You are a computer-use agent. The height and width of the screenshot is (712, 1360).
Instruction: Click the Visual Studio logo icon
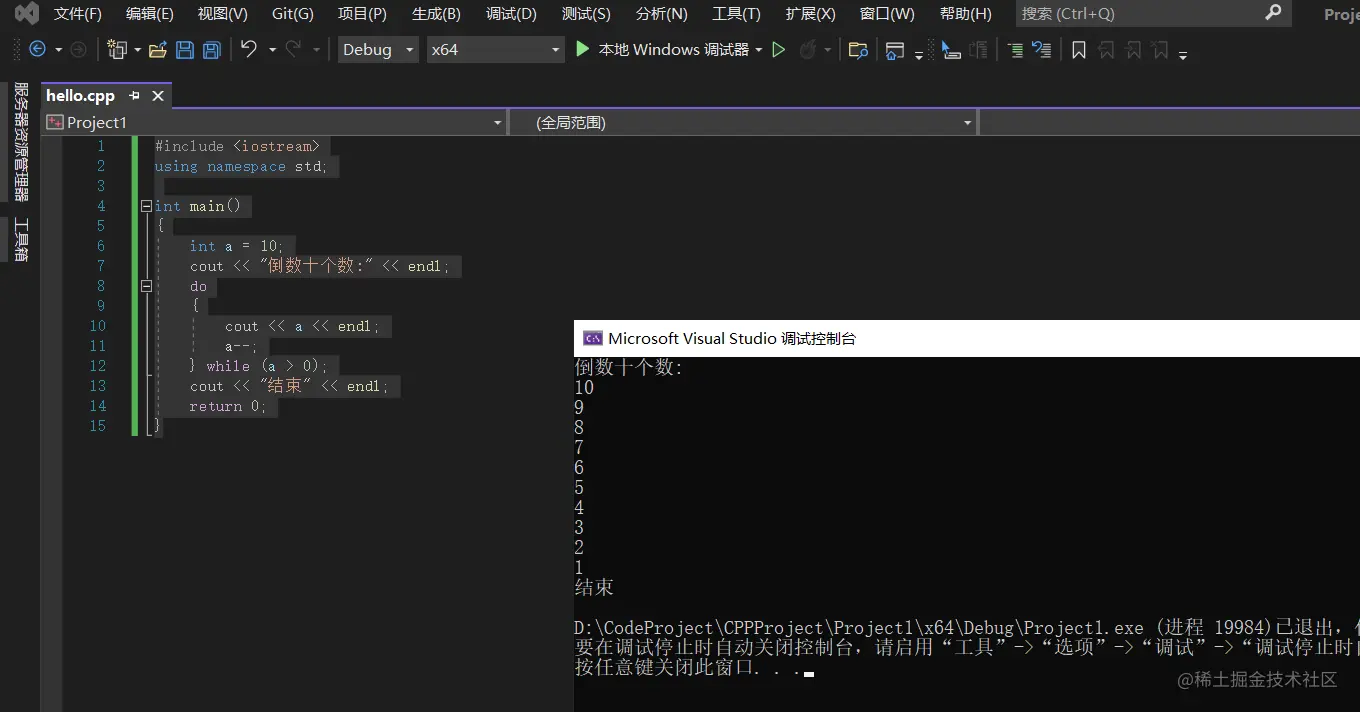[26, 13]
